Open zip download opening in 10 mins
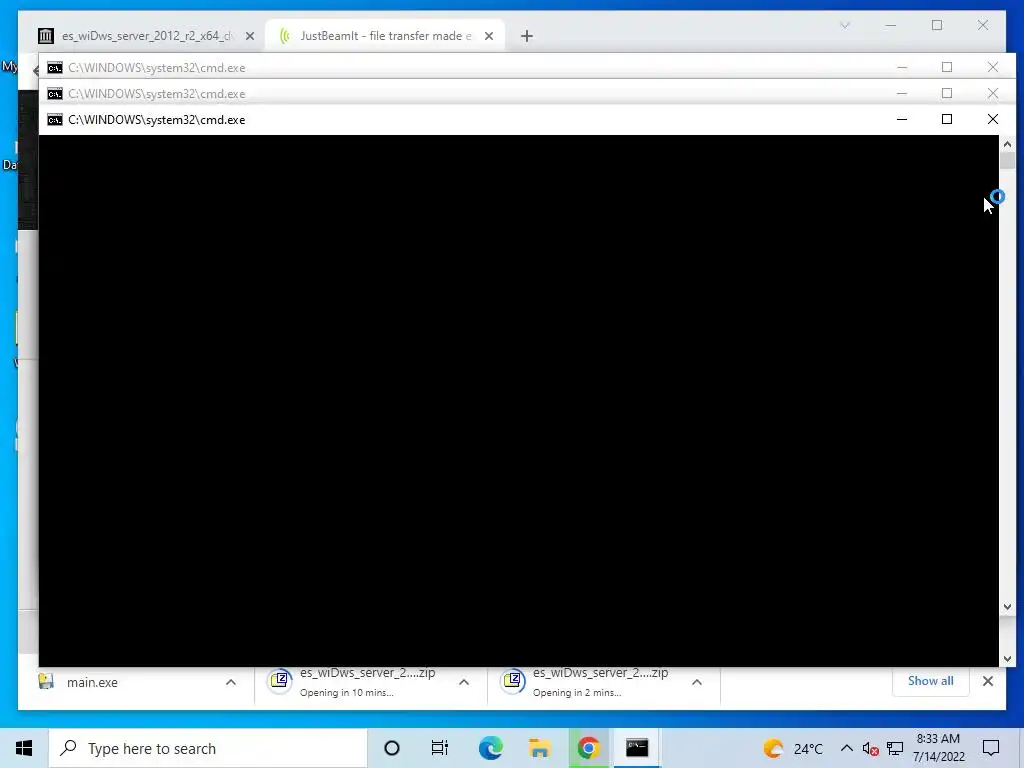The width and height of the screenshot is (1024, 768). 353,682
